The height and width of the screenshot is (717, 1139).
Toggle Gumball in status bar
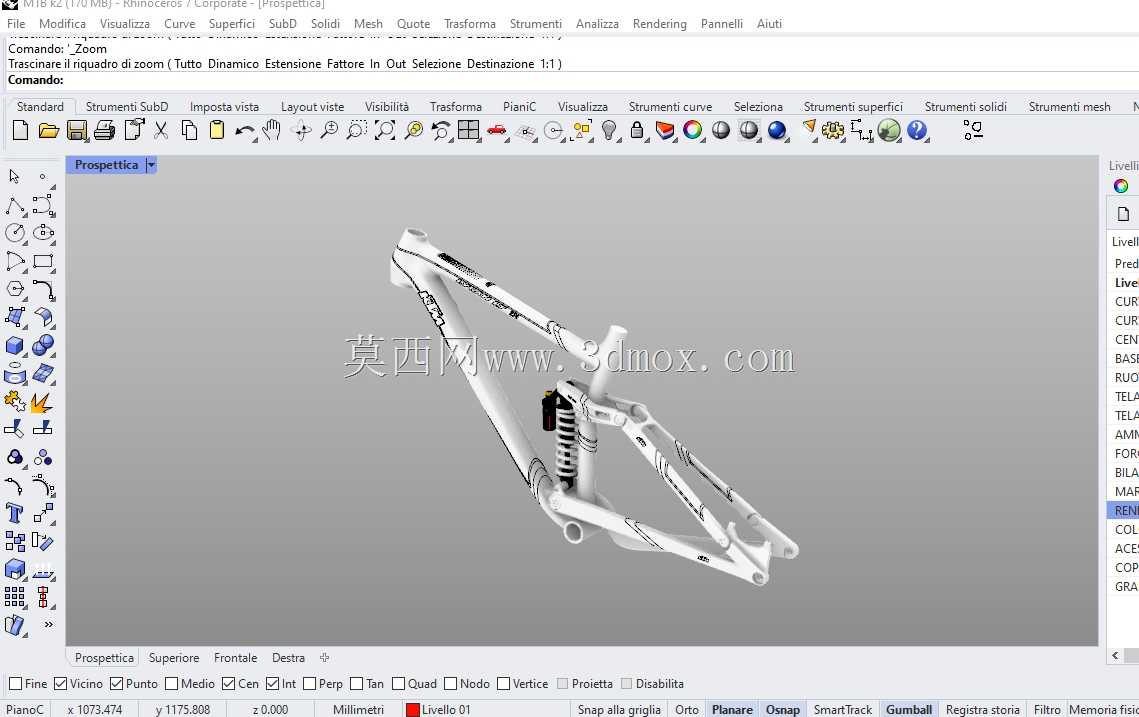(909, 709)
